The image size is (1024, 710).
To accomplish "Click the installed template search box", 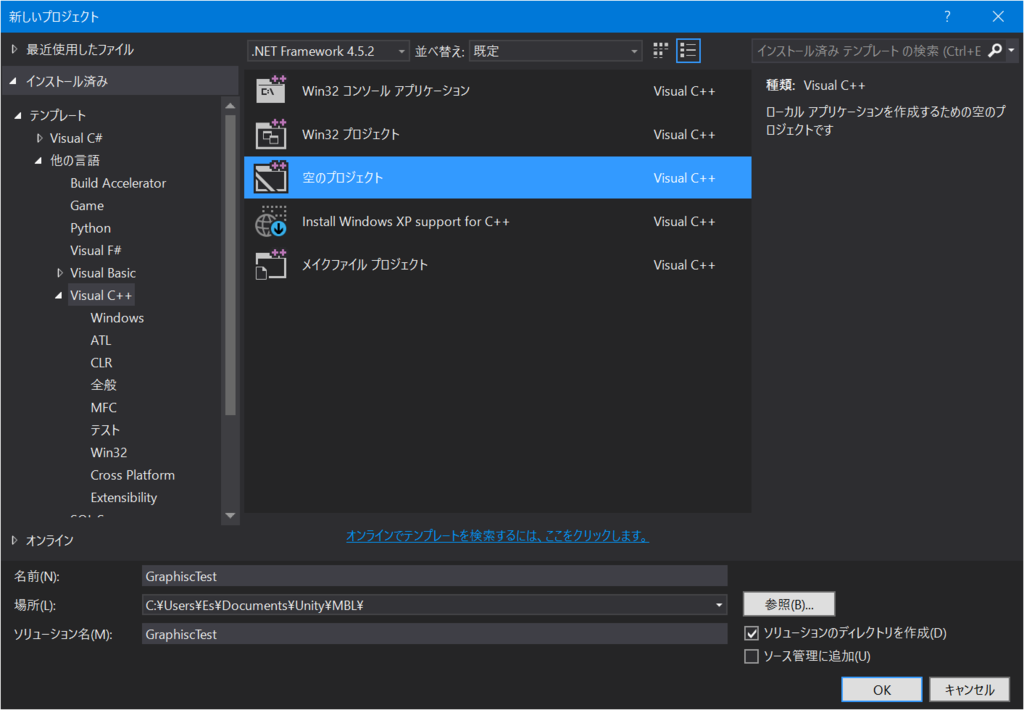I will pos(869,50).
